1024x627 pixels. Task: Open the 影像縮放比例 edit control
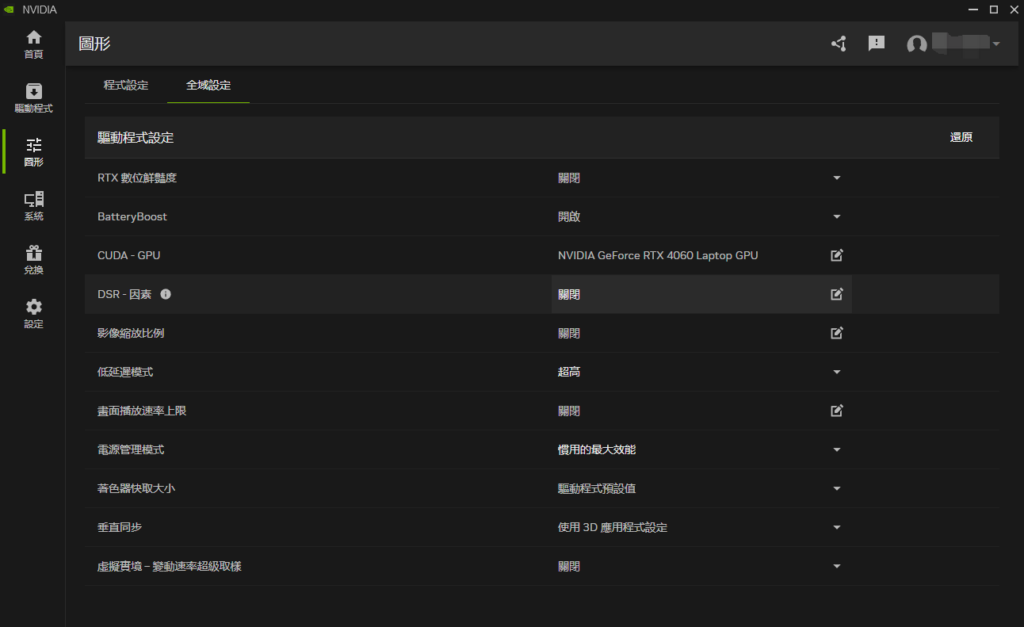click(x=836, y=333)
